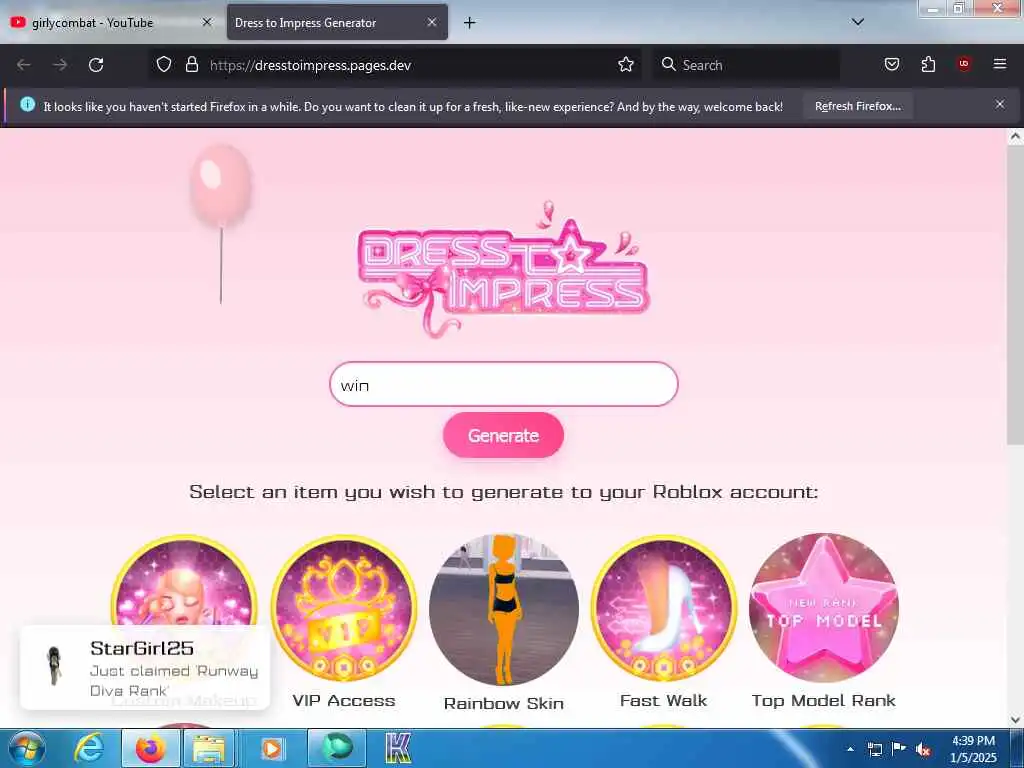Viewport: 1024px width, 768px height.
Task: Click the green round taskbar app icon
Action: (336, 748)
